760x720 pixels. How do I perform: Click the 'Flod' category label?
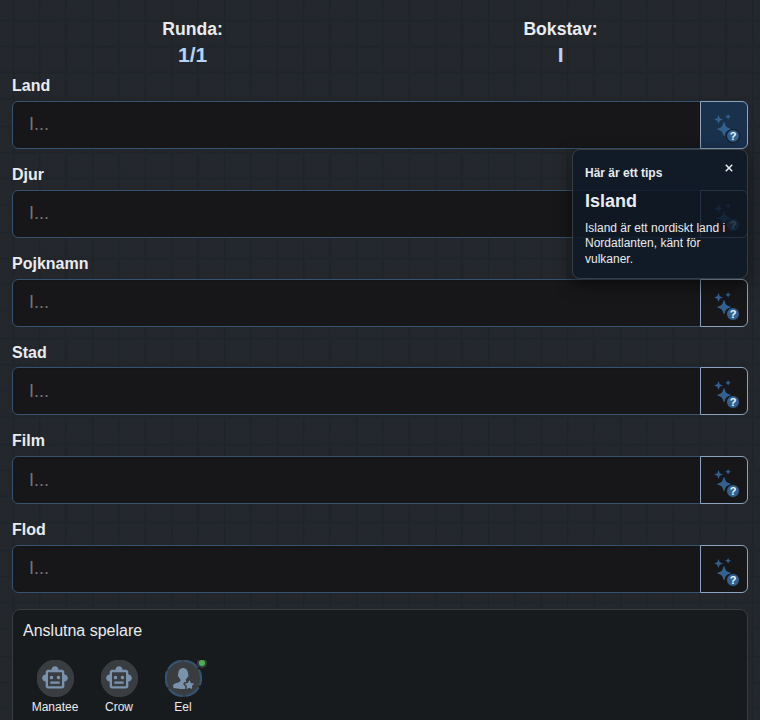click(29, 529)
